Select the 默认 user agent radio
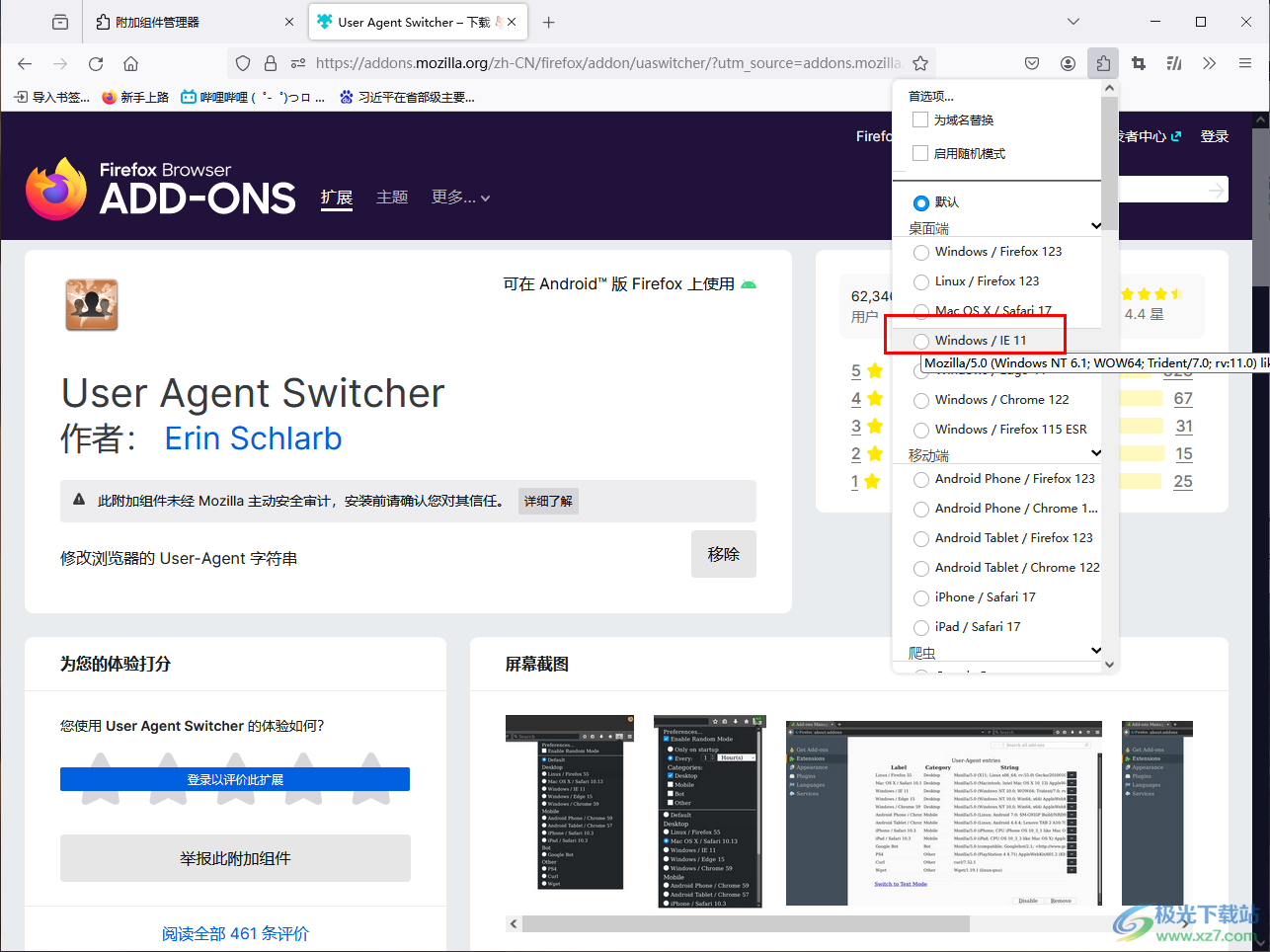 click(921, 202)
